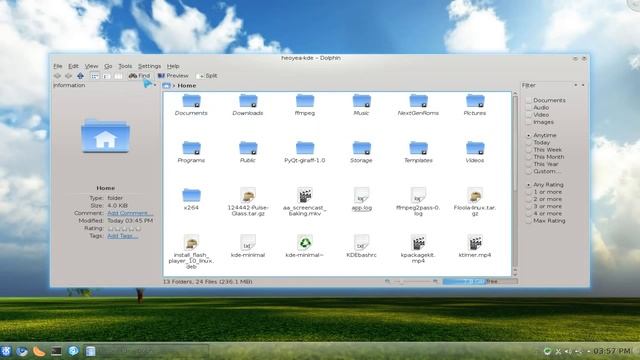Switch to Details view mode
640x360 pixels.
coord(107,76)
